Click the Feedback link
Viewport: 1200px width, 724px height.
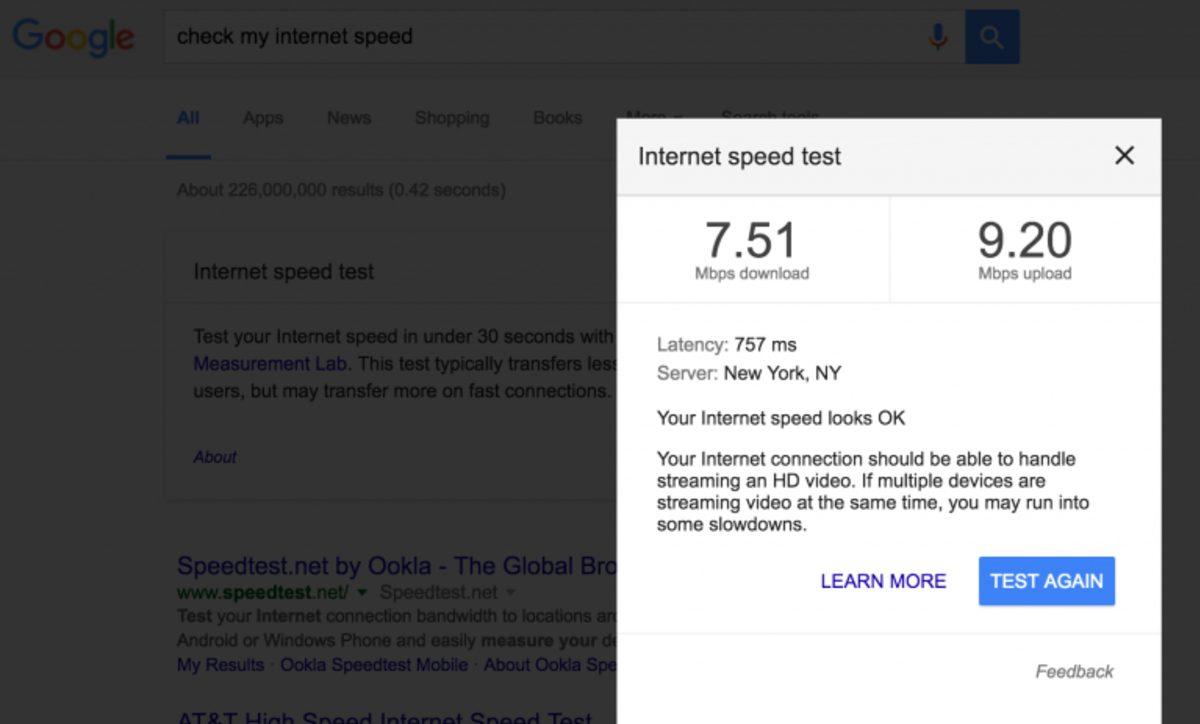tap(1073, 671)
